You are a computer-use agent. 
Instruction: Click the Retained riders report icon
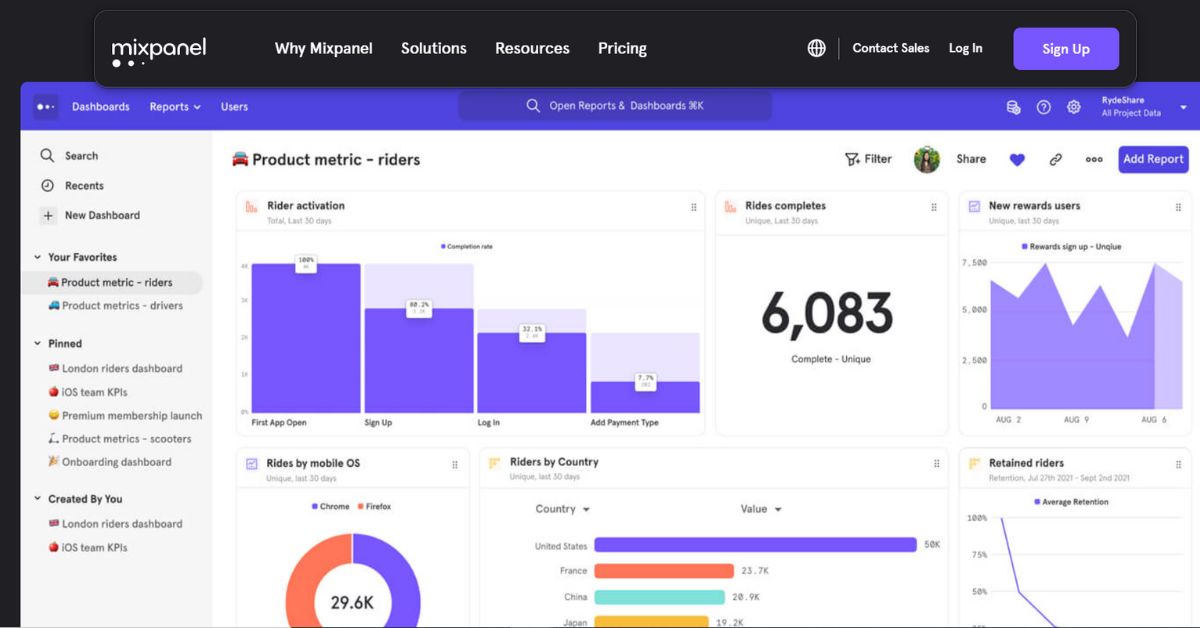click(x=974, y=463)
